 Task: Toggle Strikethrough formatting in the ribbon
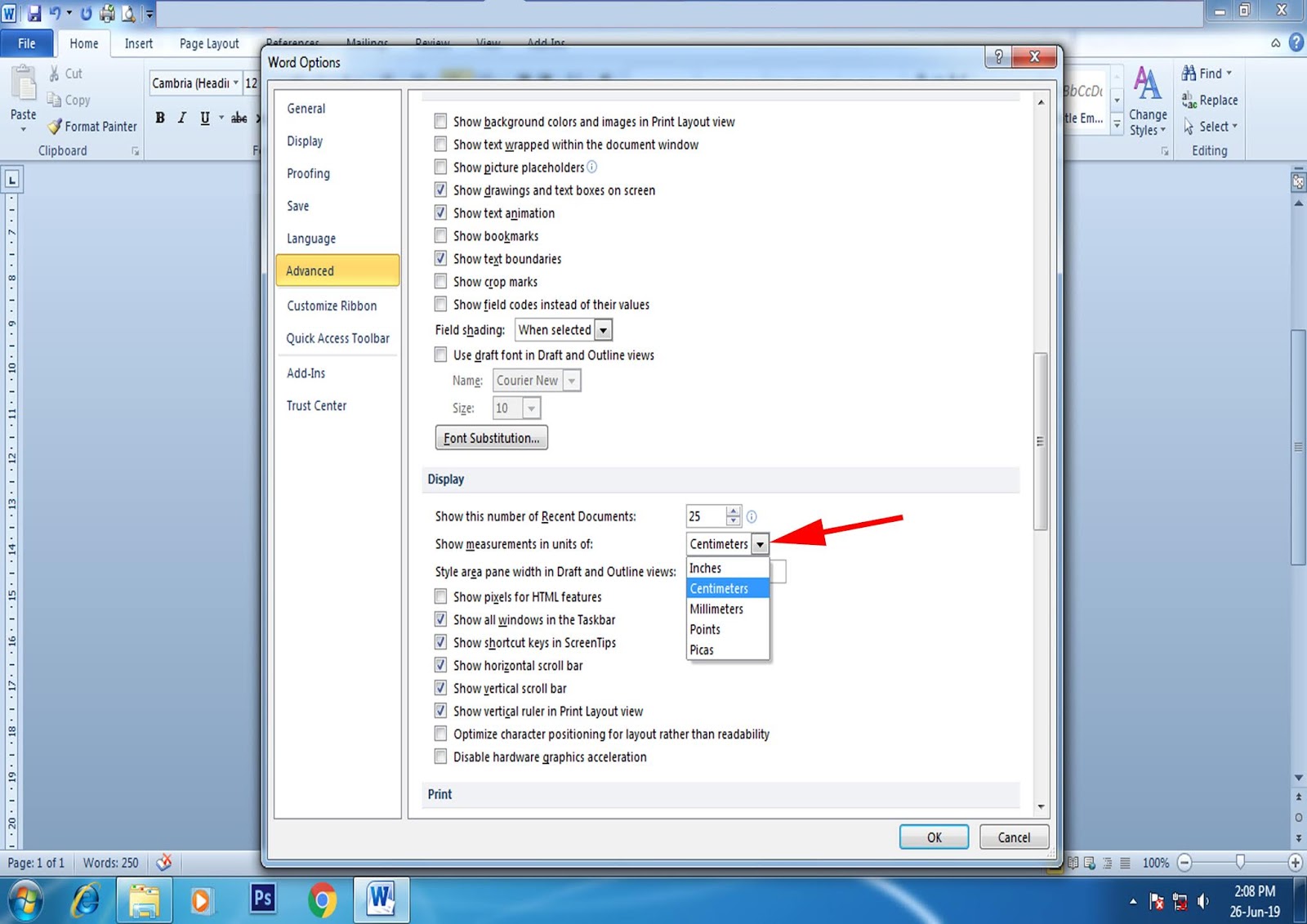point(239,118)
